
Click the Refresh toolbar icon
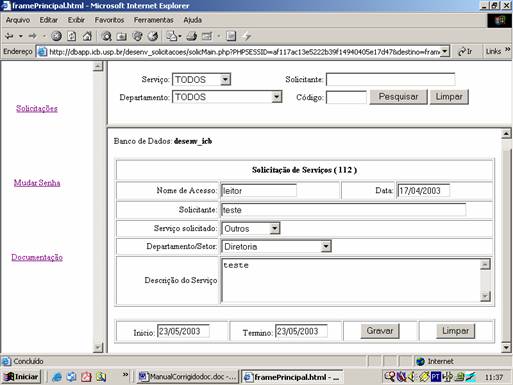click(x=71, y=36)
